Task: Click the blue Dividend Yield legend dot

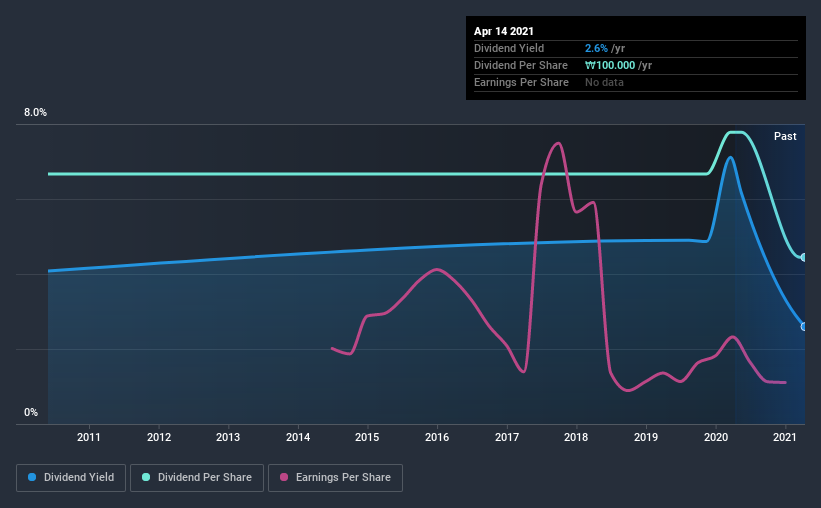Action: 32,477
